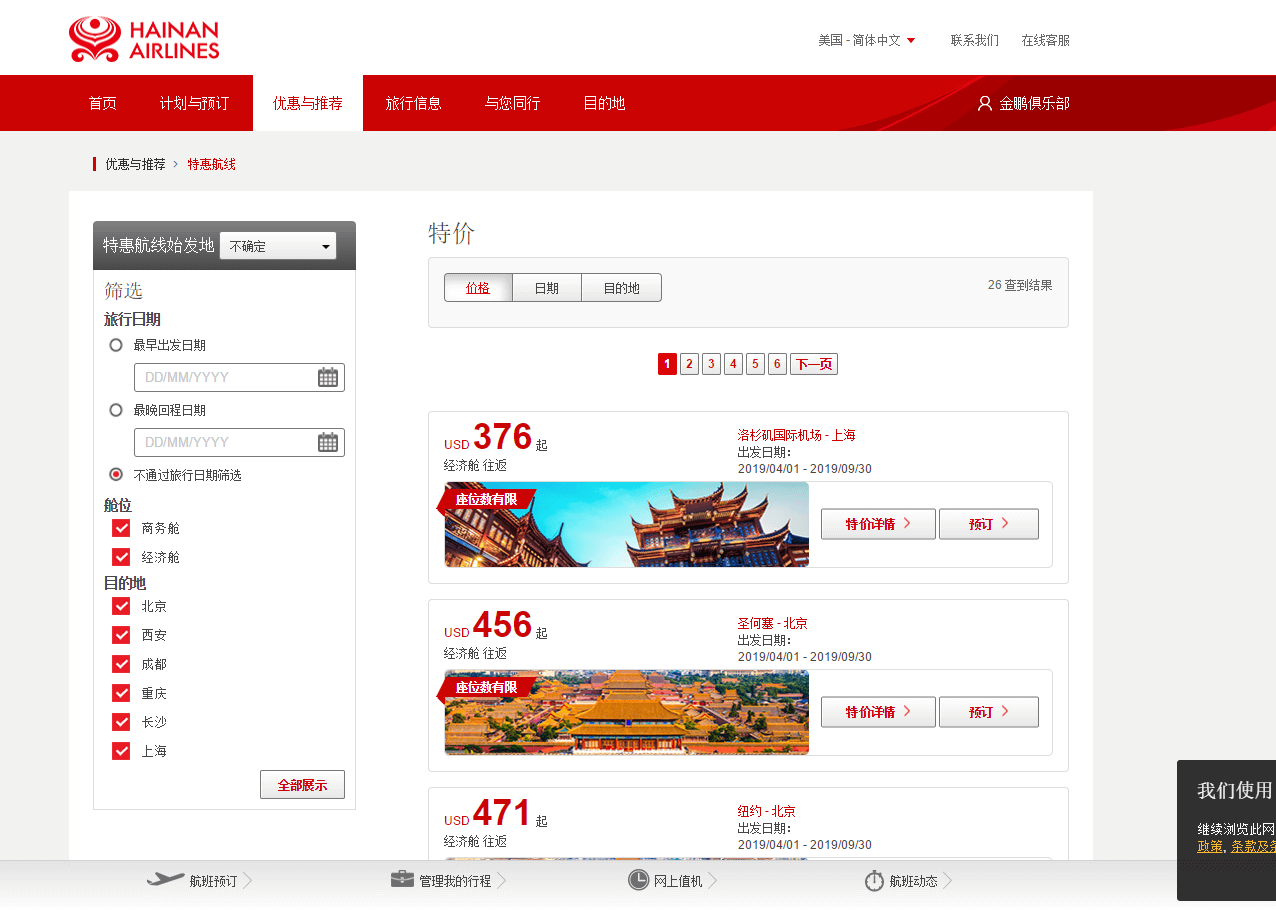Click the 全部展示 button

302,785
